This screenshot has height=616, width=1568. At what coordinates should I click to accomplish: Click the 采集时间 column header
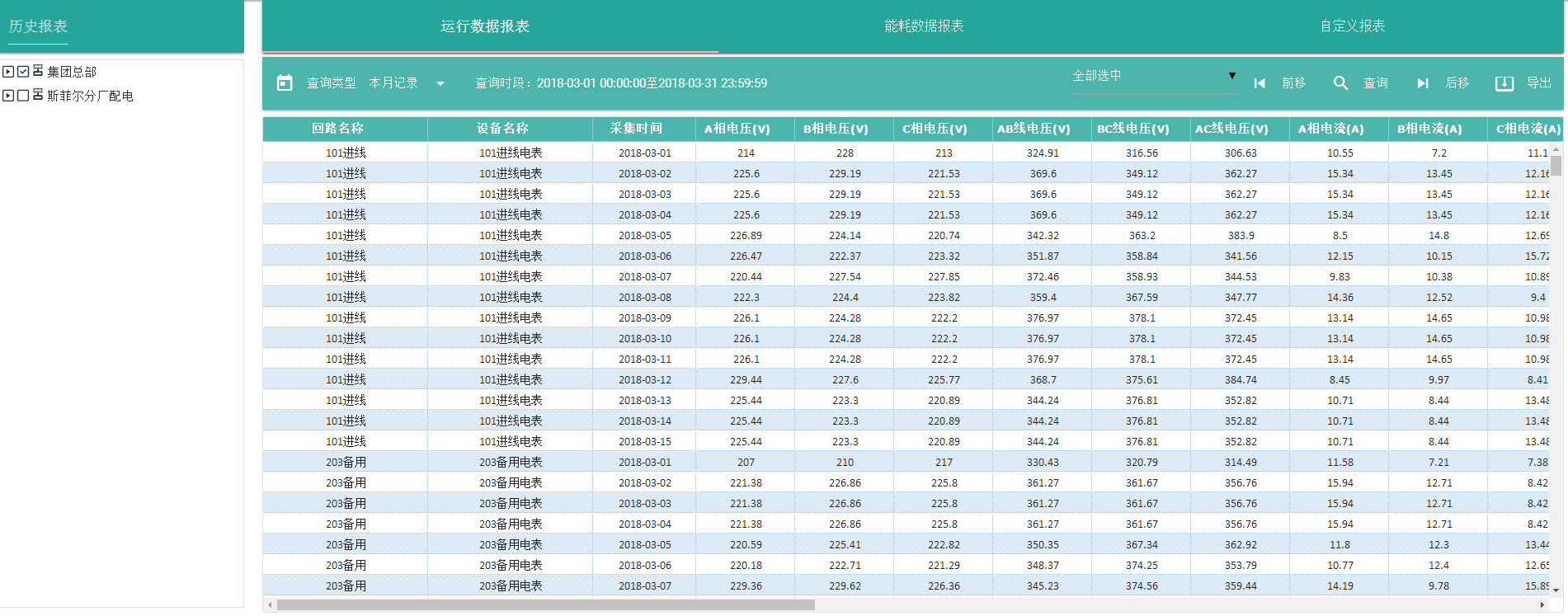click(636, 129)
